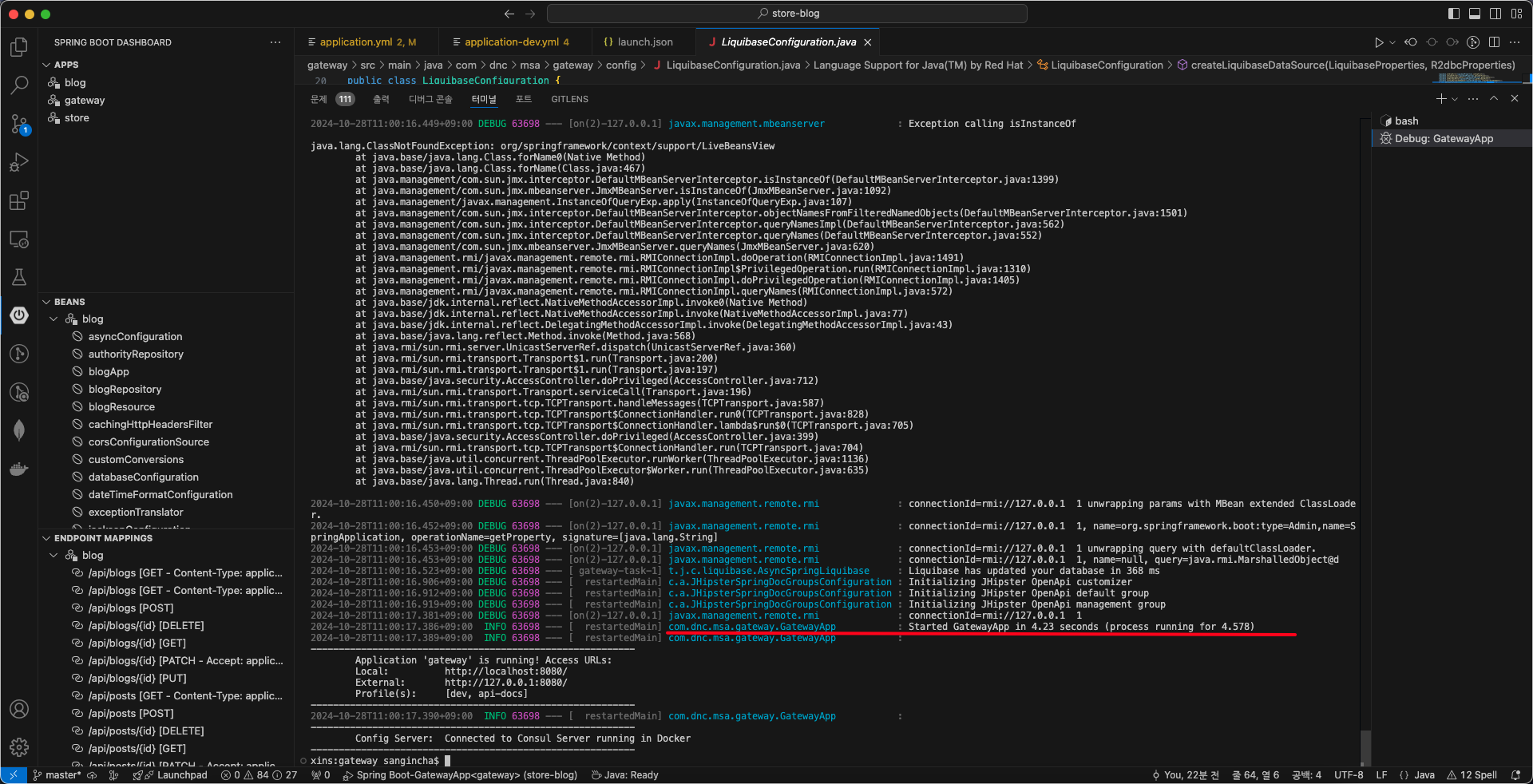Open the 디버그 콘솔 panel tab
Viewport: 1533px width, 784px height.
(x=430, y=99)
